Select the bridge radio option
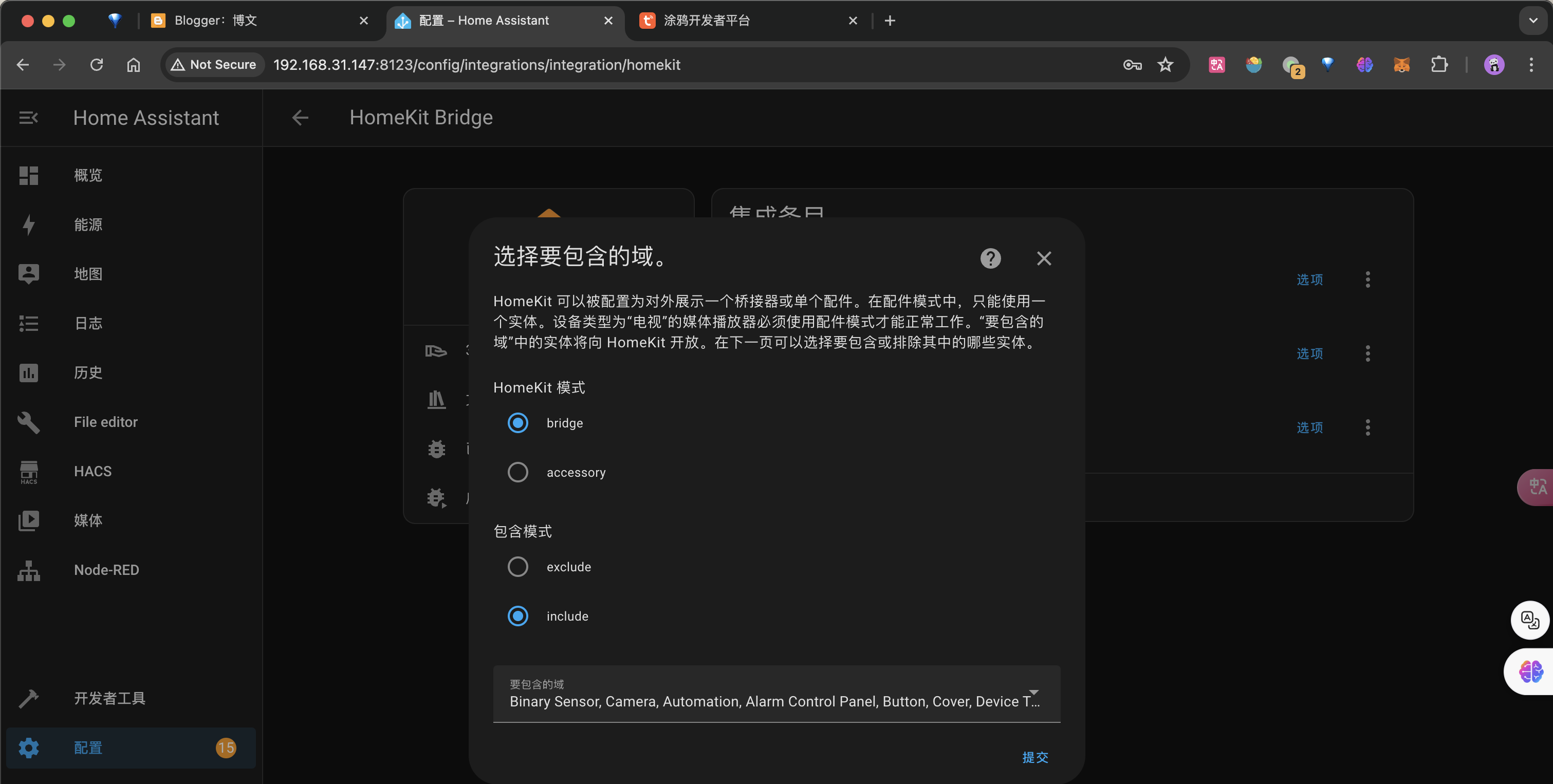 517,423
